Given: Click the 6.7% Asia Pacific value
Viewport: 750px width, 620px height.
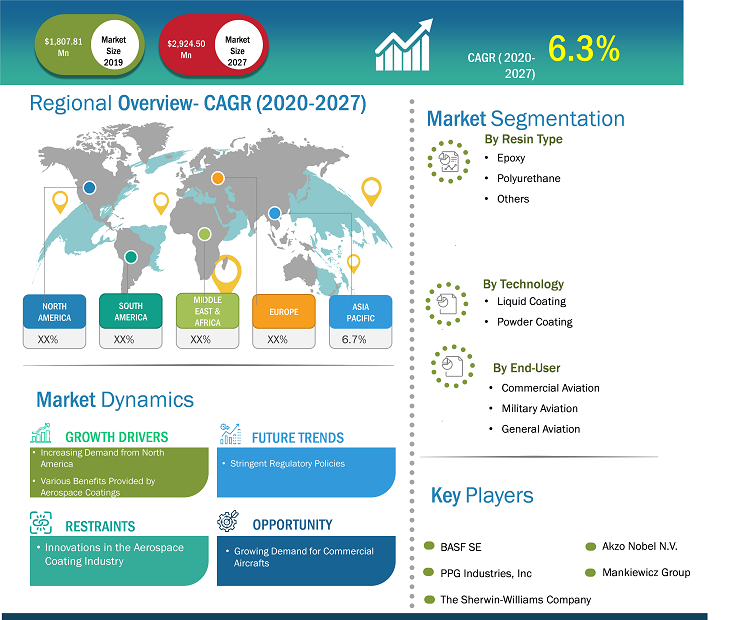Looking at the screenshot, I should (354, 340).
